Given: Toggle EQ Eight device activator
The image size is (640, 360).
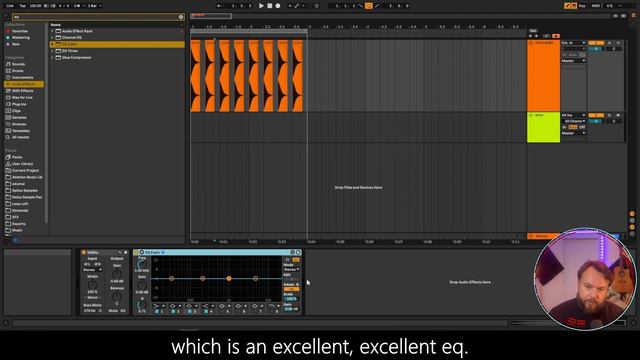Looking at the screenshot, I should [x=136, y=253].
